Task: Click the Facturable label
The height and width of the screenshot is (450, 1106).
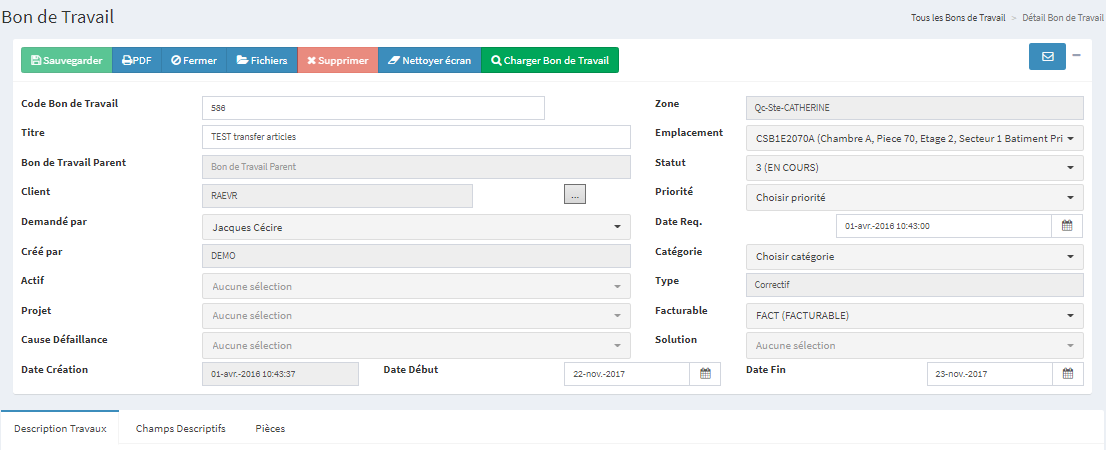Action: [x=681, y=310]
